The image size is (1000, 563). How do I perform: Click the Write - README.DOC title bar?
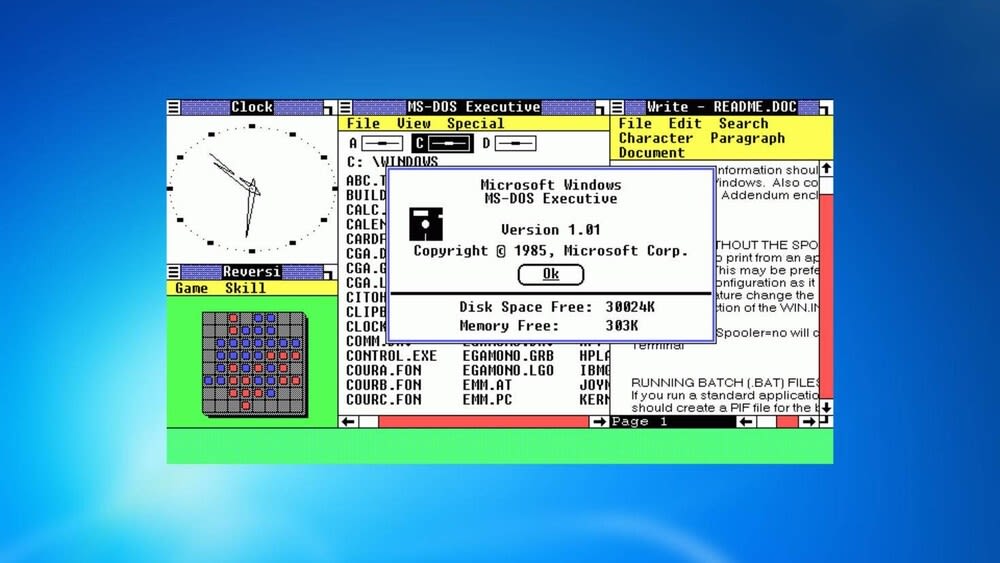pyautogui.click(x=722, y=107)
